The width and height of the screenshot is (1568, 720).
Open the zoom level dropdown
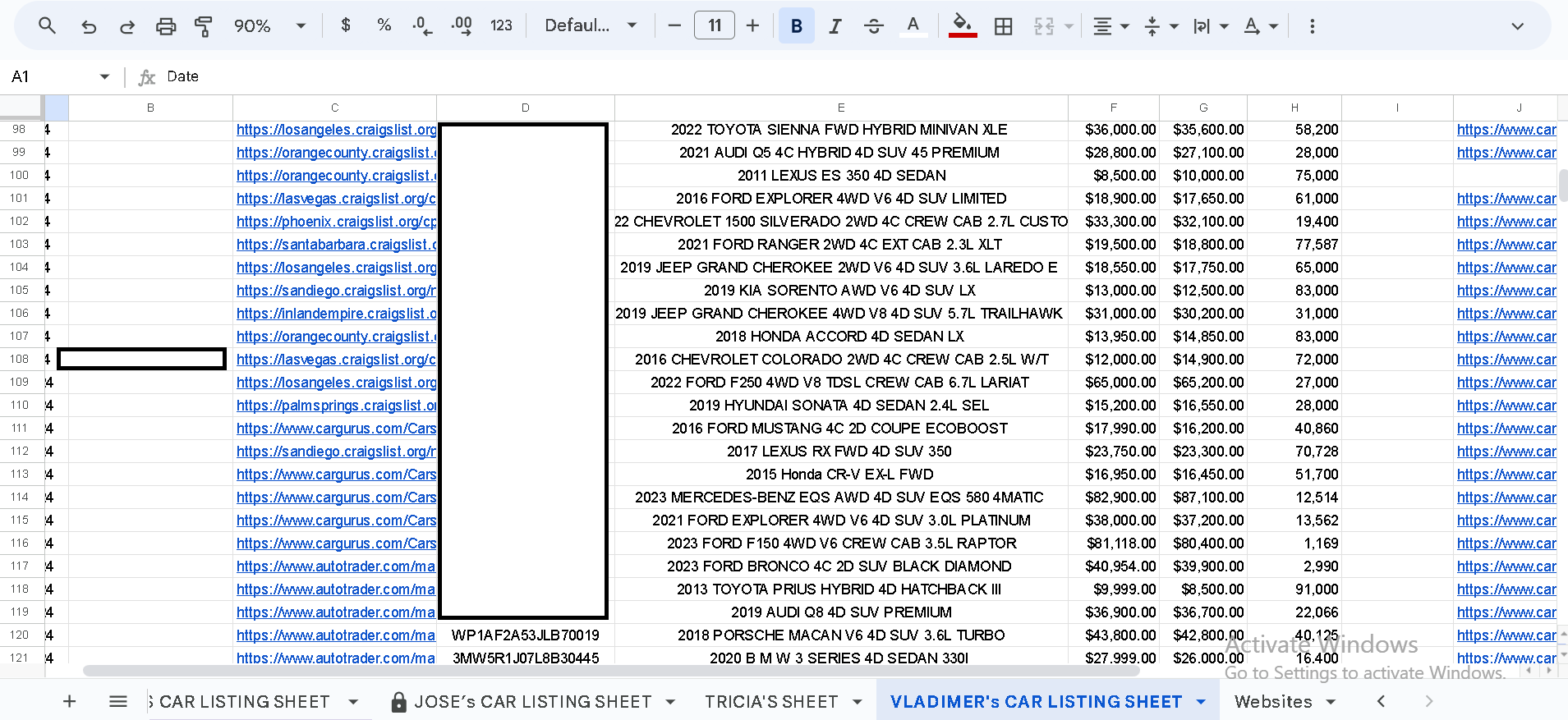pyautogui.click(x=269, y=25)
